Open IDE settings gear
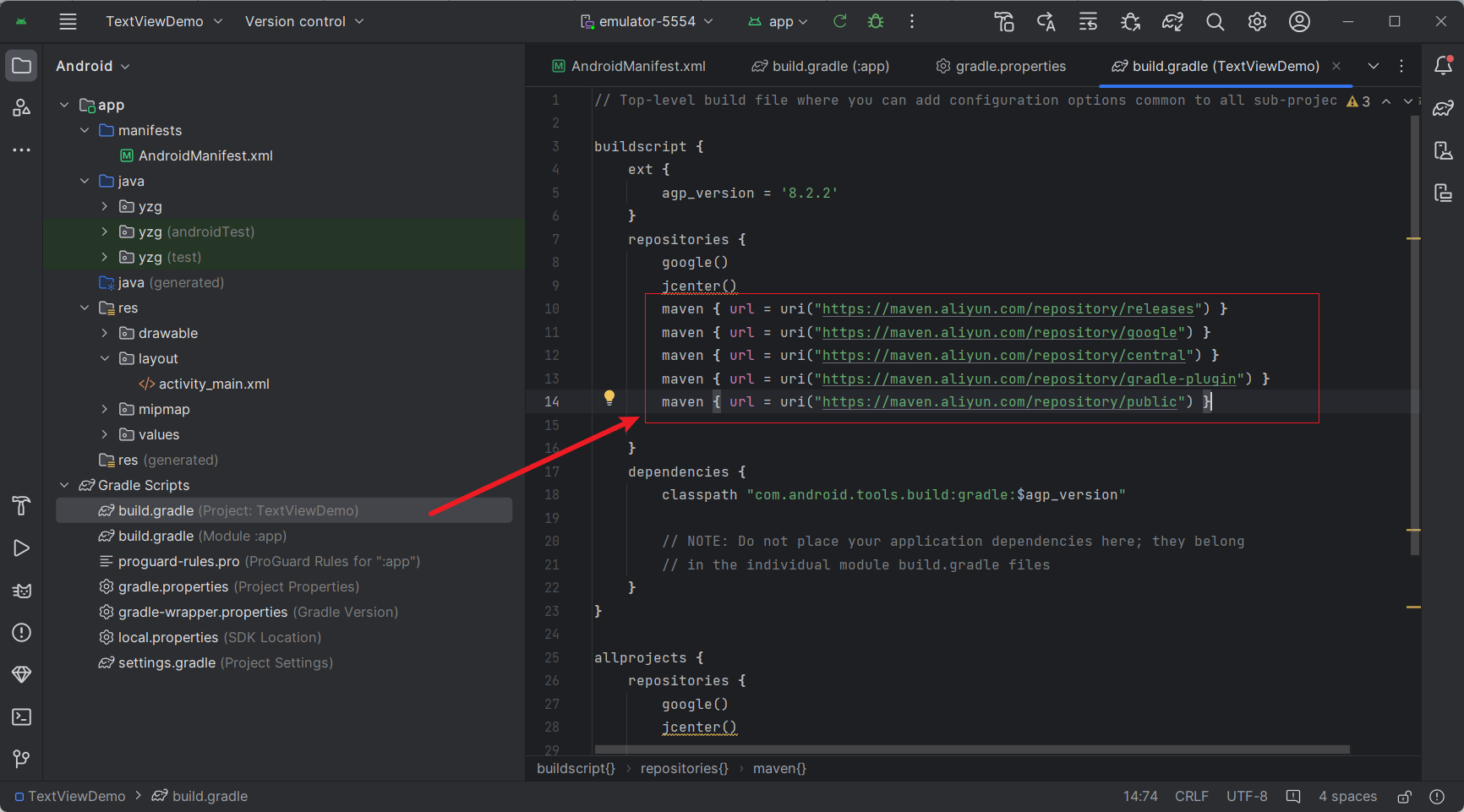 tap(1257, 22)
